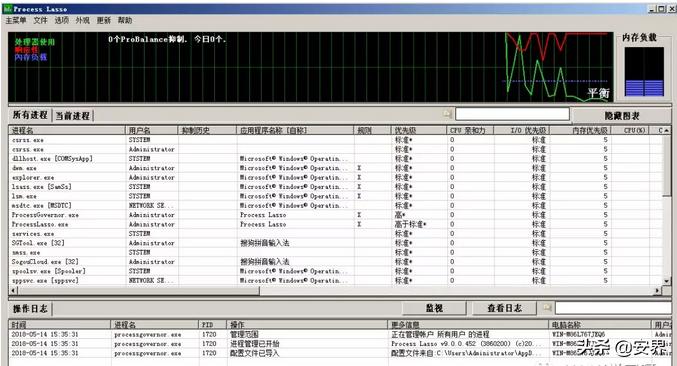Sort by the 应用程序名称 column header
The image size is (677, 366).
tap(295, 130)
